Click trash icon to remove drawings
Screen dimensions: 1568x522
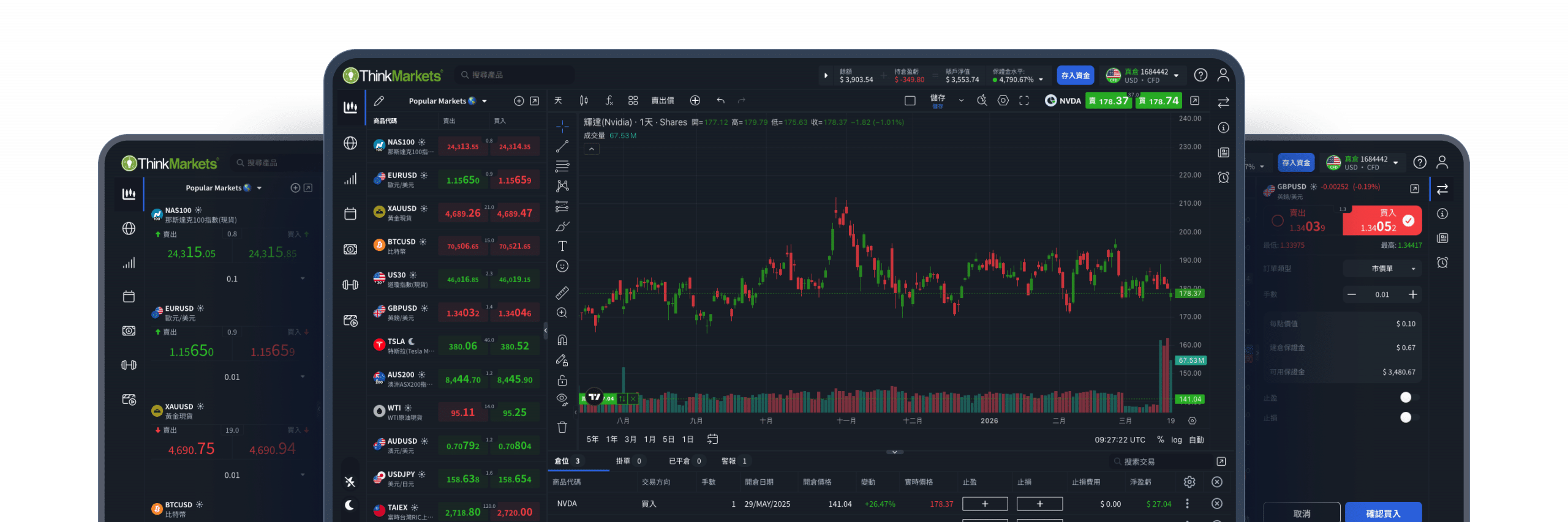[x=562, y=427]
